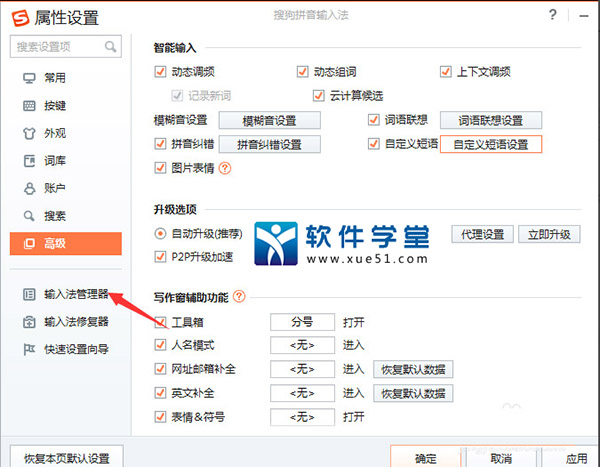The image size is (600, 467).
Task: Disable the 拼音纠错 checkbox
Action: 160,144
